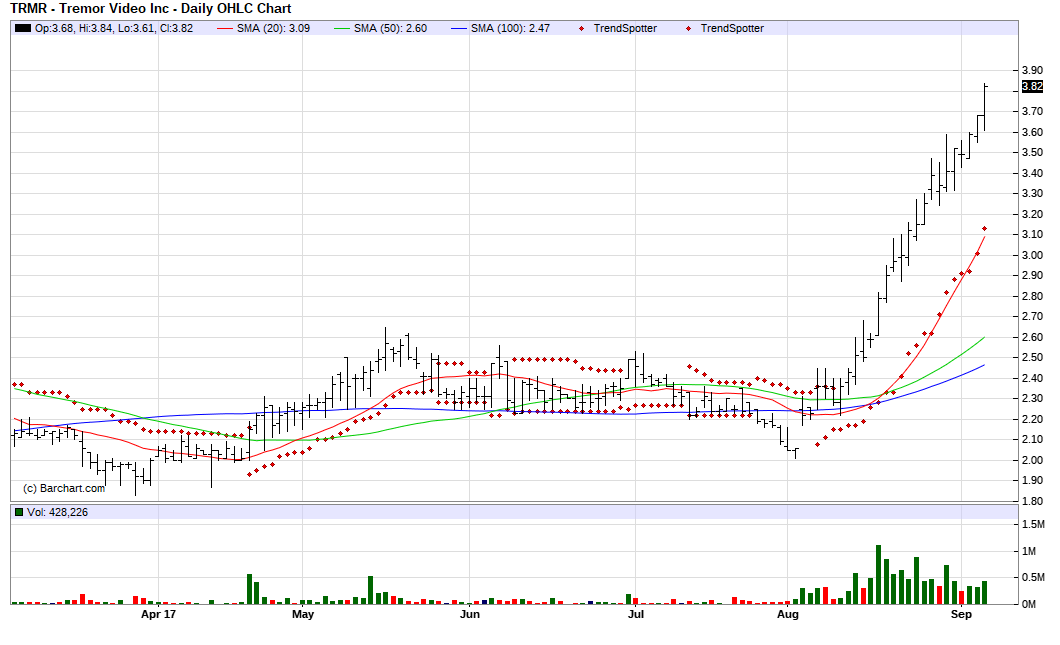Select the OHLC values legend text

pos(114,28)
